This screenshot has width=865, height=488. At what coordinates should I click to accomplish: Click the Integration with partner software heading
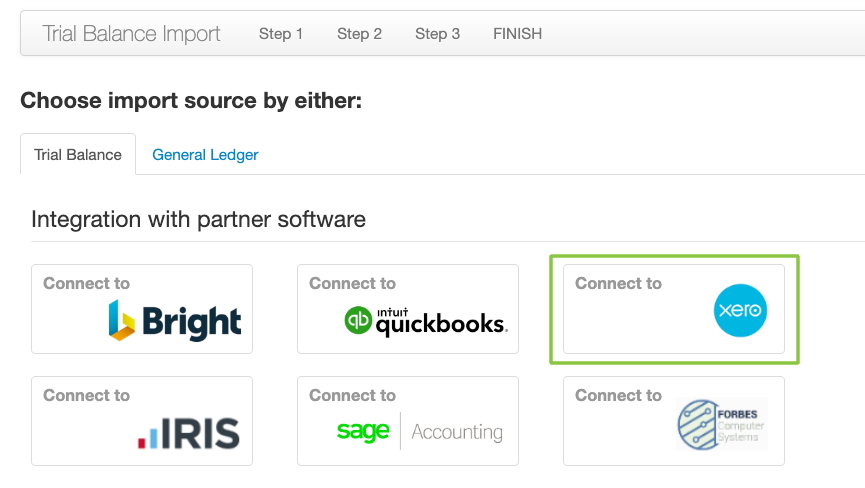[198, 219]
